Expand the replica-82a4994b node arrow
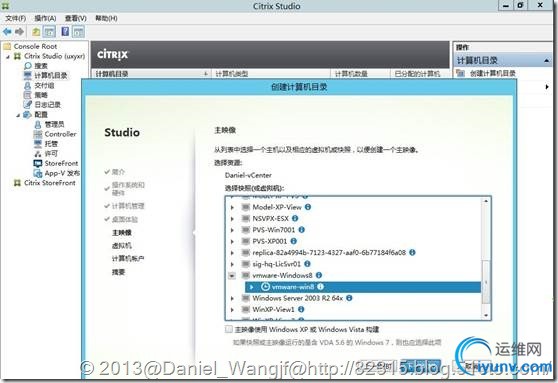 point(232,253)
